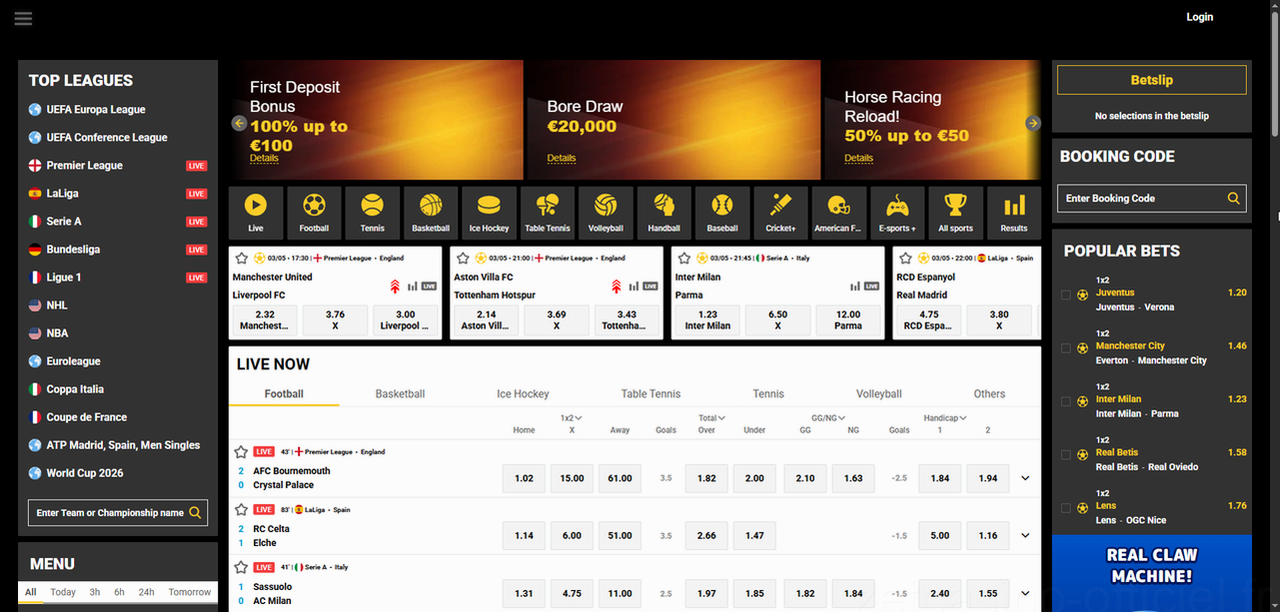Viewport: 1280px width, 612px height.
Task: Open First Deposit Bonus Details link
Action: 264,158
